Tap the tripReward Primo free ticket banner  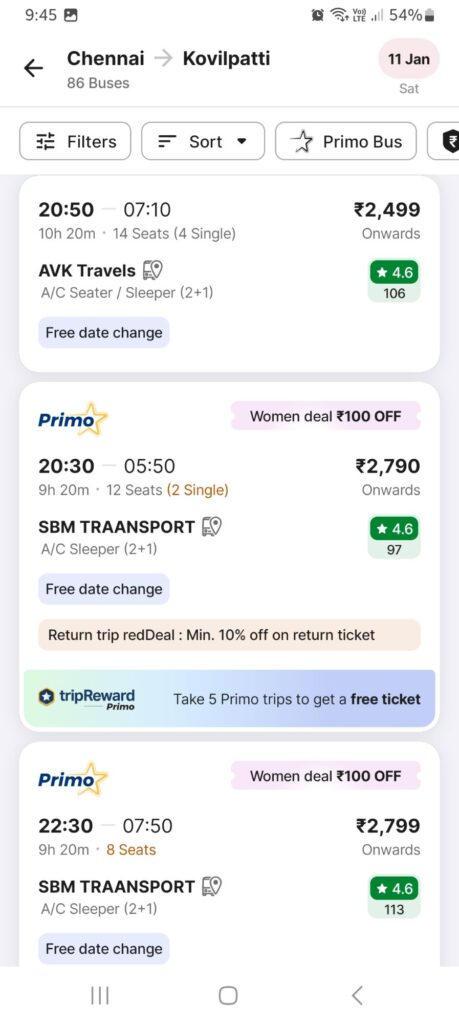click(229, 699)
